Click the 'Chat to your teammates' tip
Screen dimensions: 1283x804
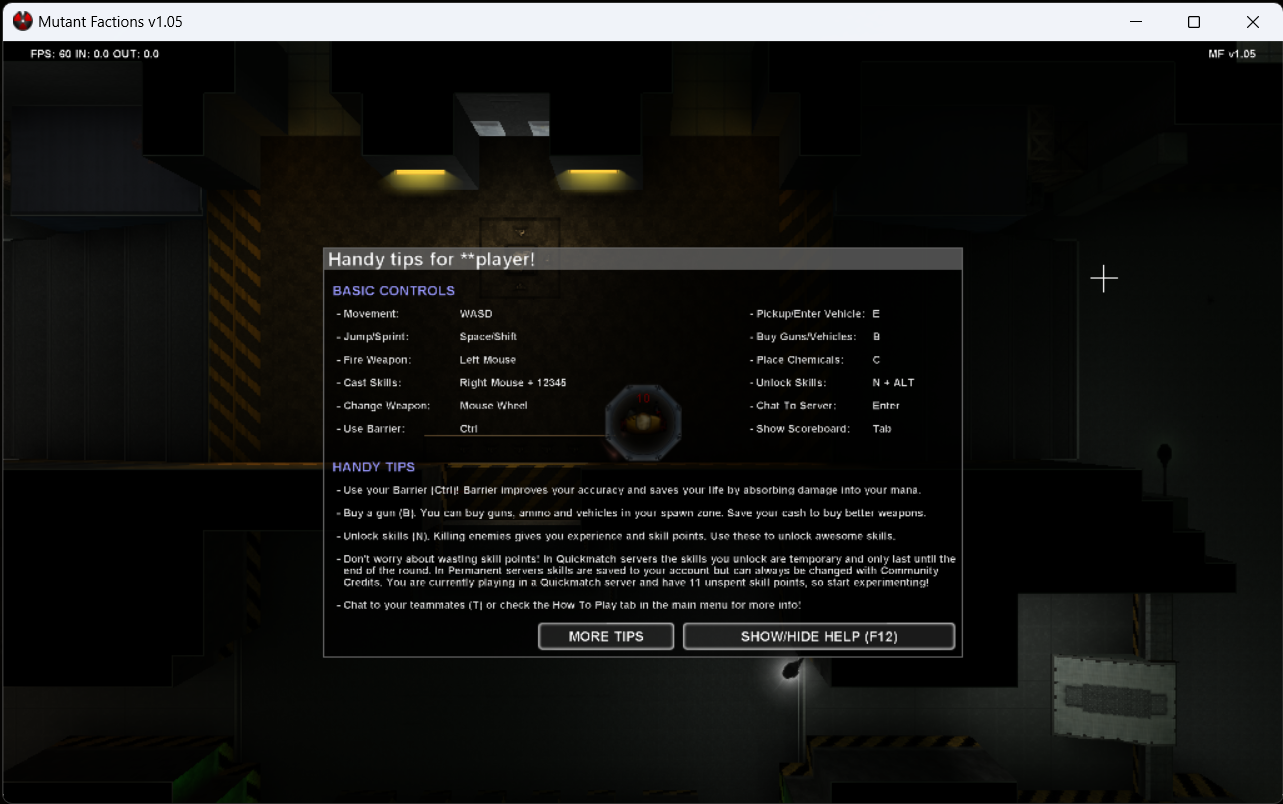(x=568, y=605)
